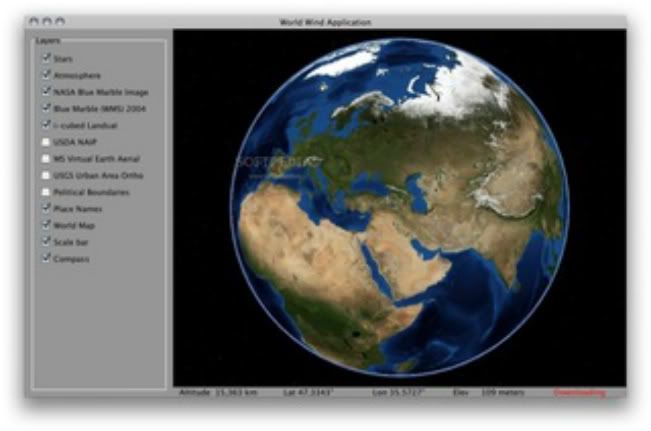Screen dimensions: 651x431
Task: Toggle the World Map layer checkbox
Action: click(46, 225)
